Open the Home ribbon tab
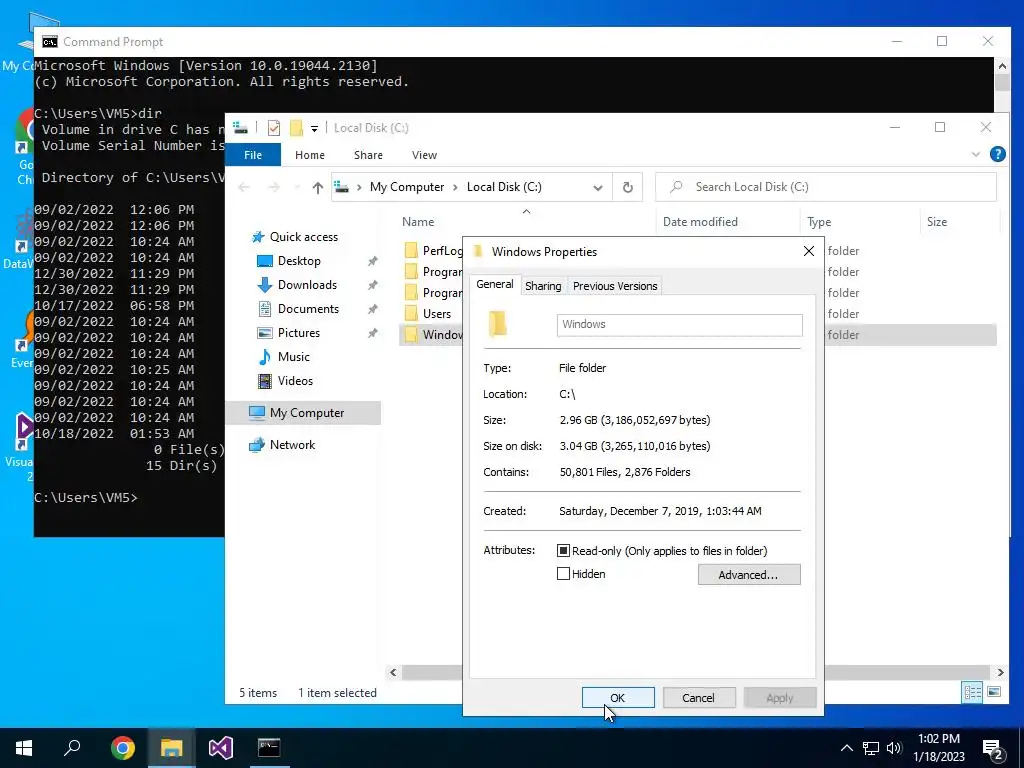 point(310,155)
